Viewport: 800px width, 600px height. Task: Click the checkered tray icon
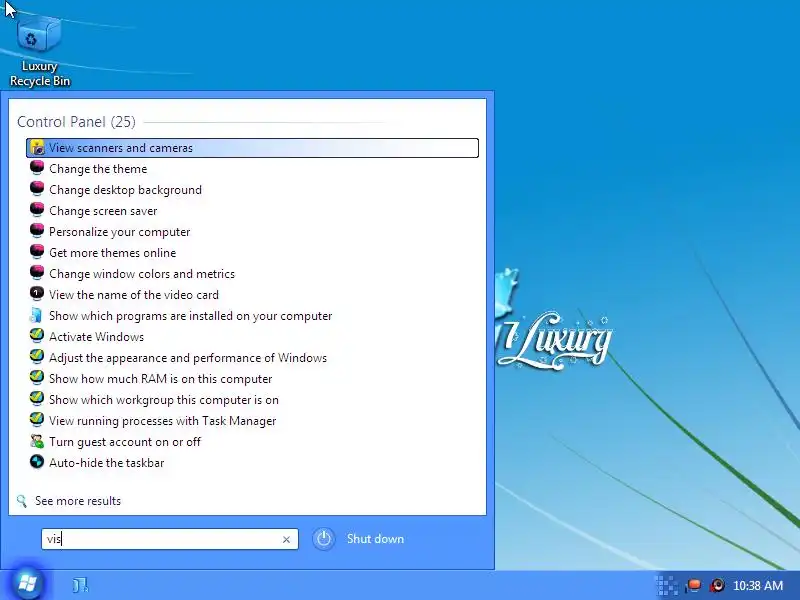pyautogui.click(x=666, y=586)
